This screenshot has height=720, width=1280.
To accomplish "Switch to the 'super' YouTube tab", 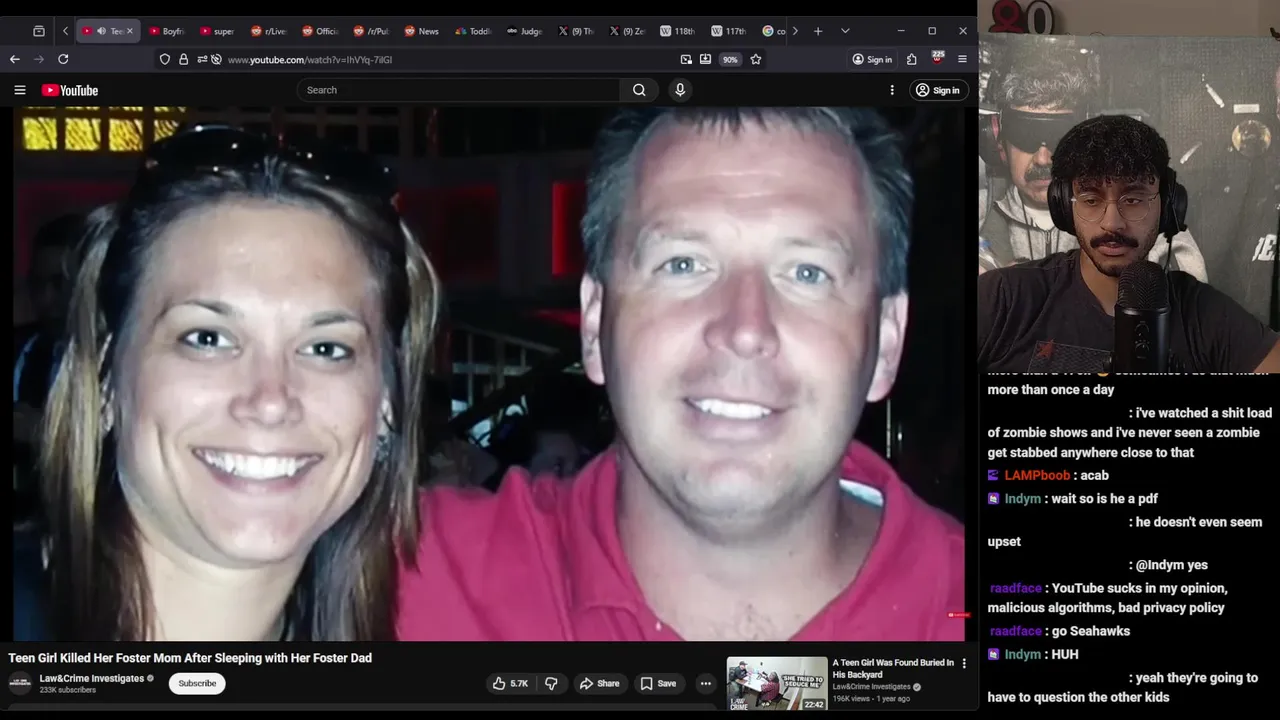I will (x=217, y=31).
